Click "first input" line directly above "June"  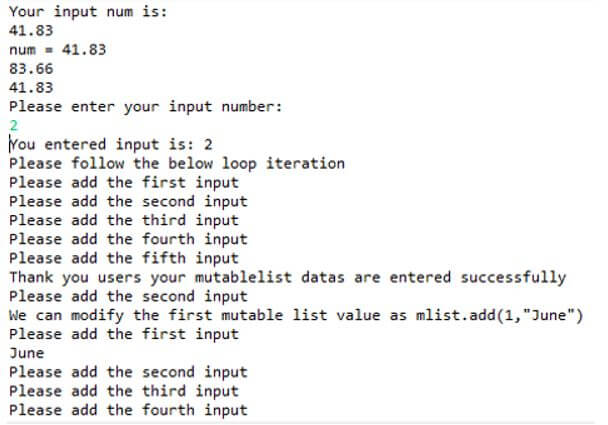(123, 334)
